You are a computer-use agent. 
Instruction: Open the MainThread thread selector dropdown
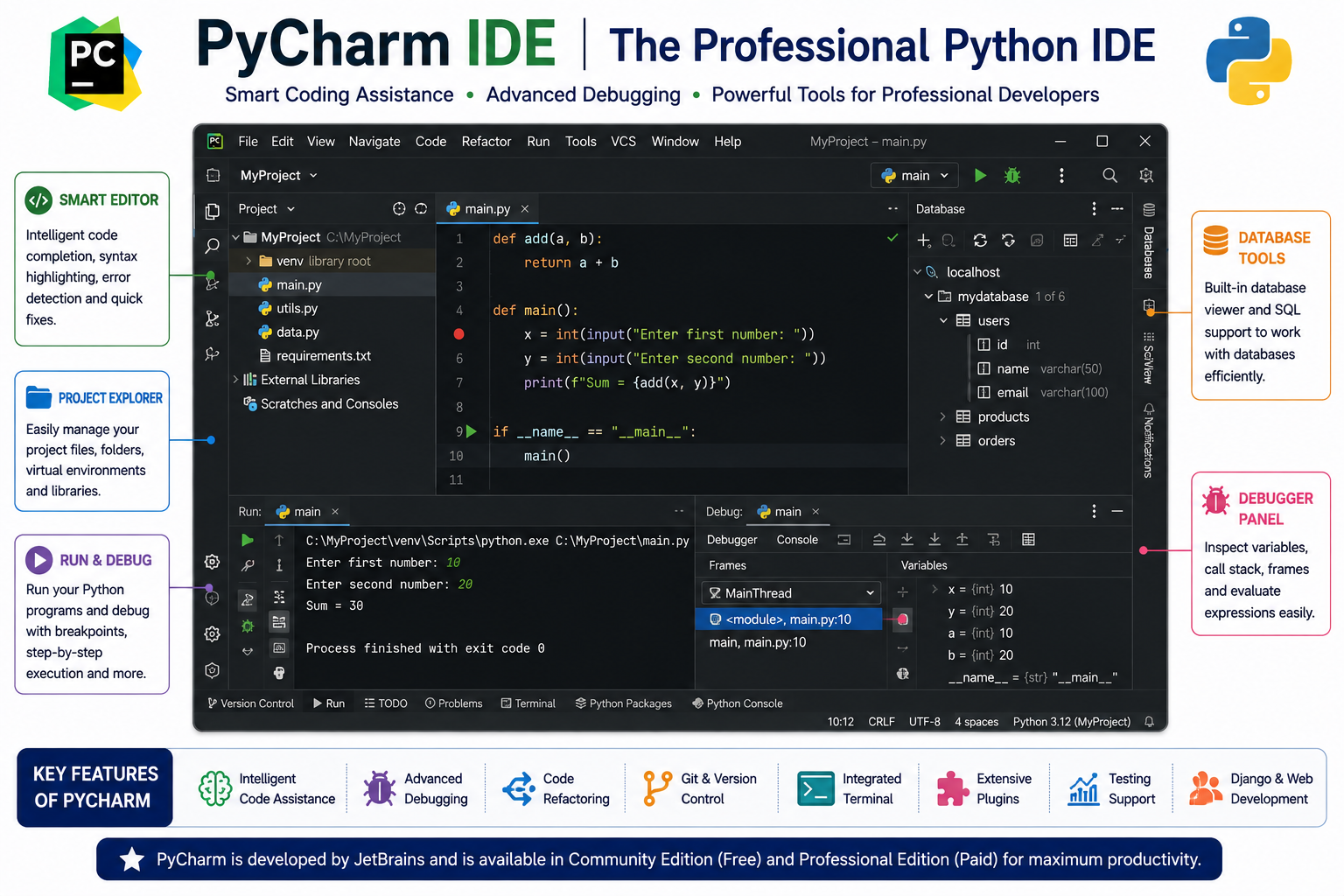(x=791, y=593)
